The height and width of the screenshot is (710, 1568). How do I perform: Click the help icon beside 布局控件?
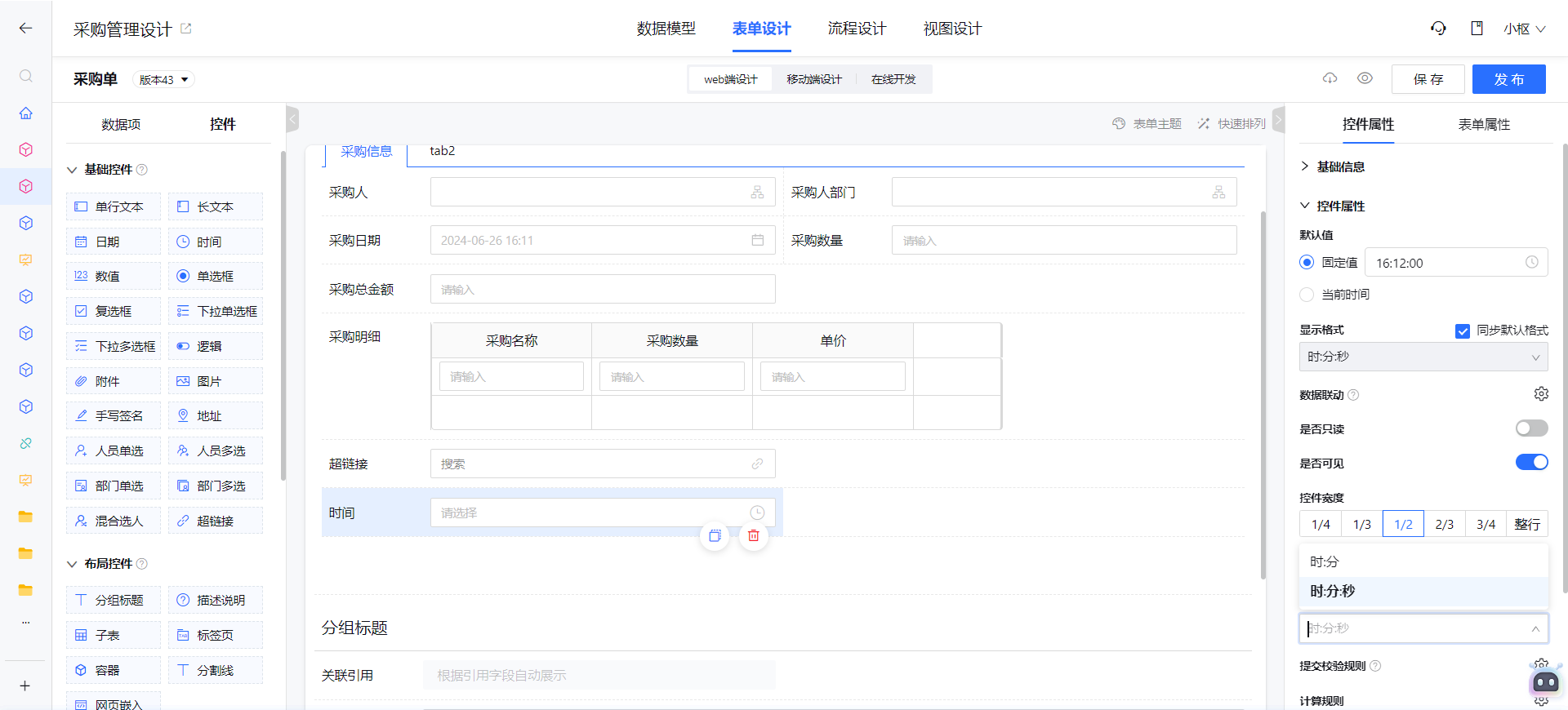[142, 564]
